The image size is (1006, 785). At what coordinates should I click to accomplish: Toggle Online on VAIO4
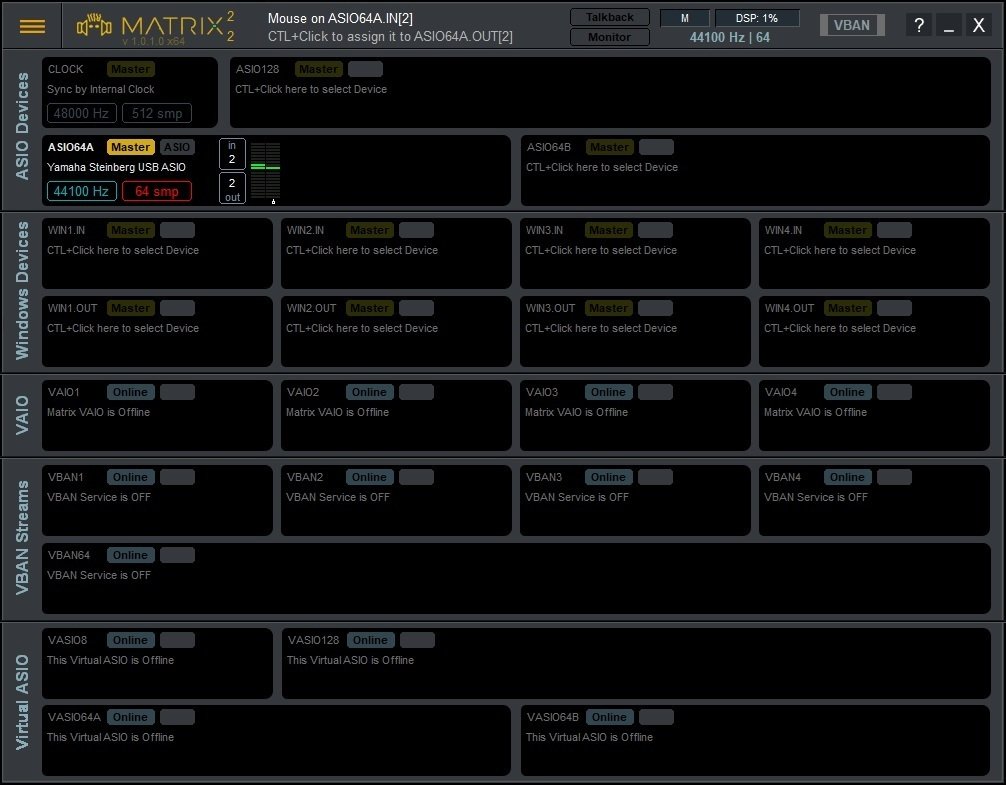click(x=848, y=392)
